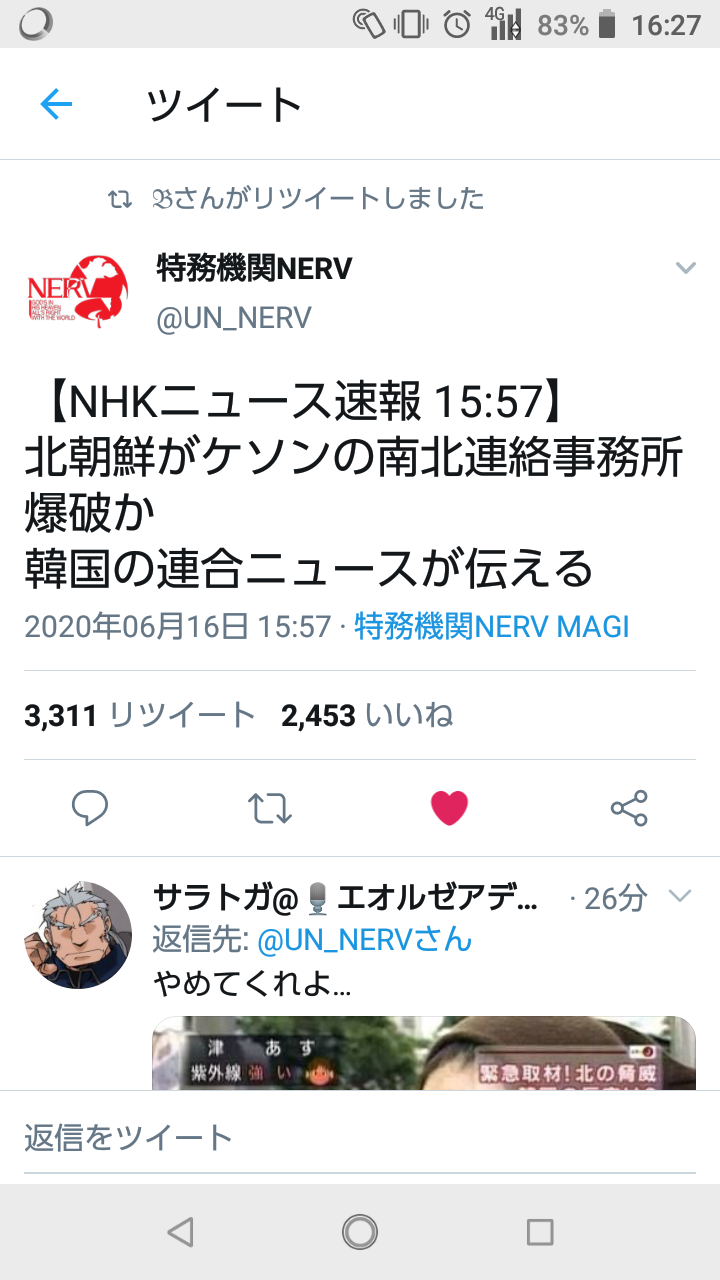Open the @UN_NERV handle under the account name

(234, 318)
